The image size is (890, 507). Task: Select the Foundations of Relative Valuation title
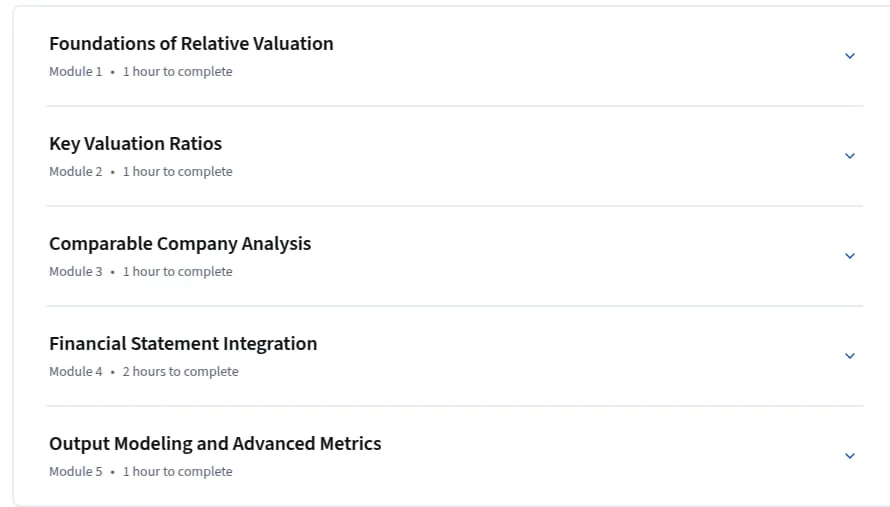coord(191,44)
